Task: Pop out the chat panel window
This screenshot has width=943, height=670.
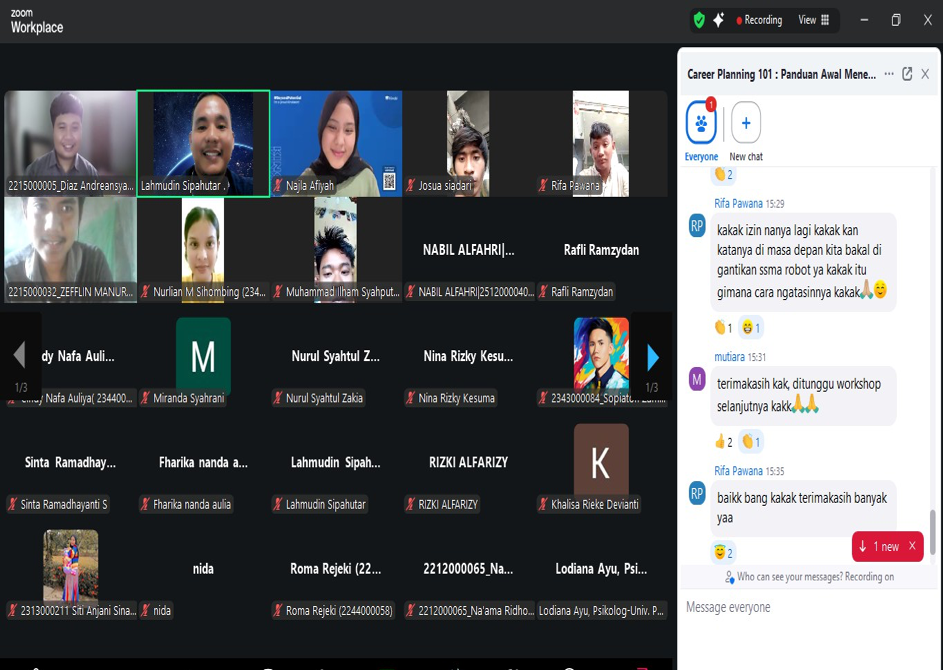Action: [x=907, y=74]
